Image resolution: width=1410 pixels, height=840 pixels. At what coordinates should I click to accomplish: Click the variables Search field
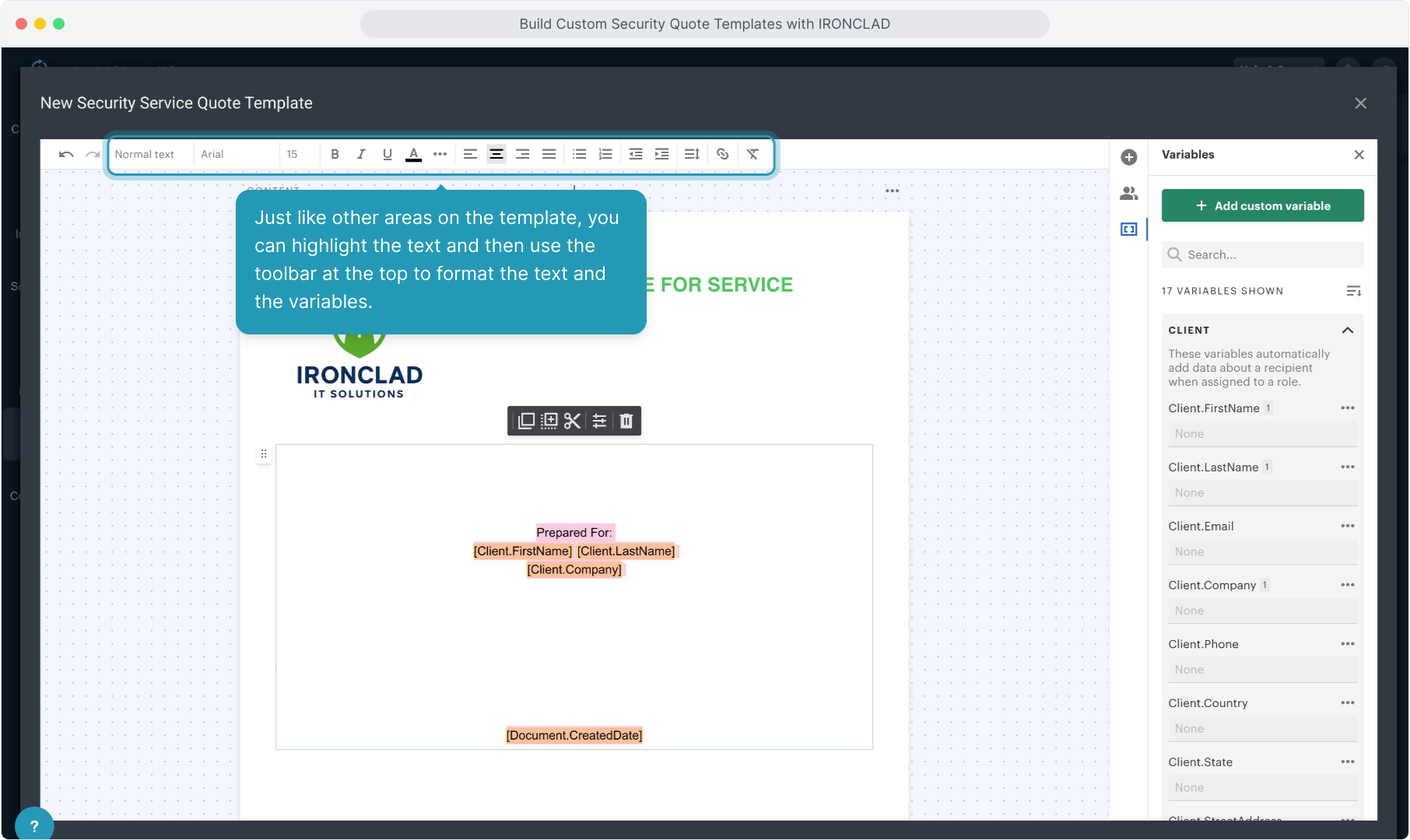click(x=1268, y=255)
